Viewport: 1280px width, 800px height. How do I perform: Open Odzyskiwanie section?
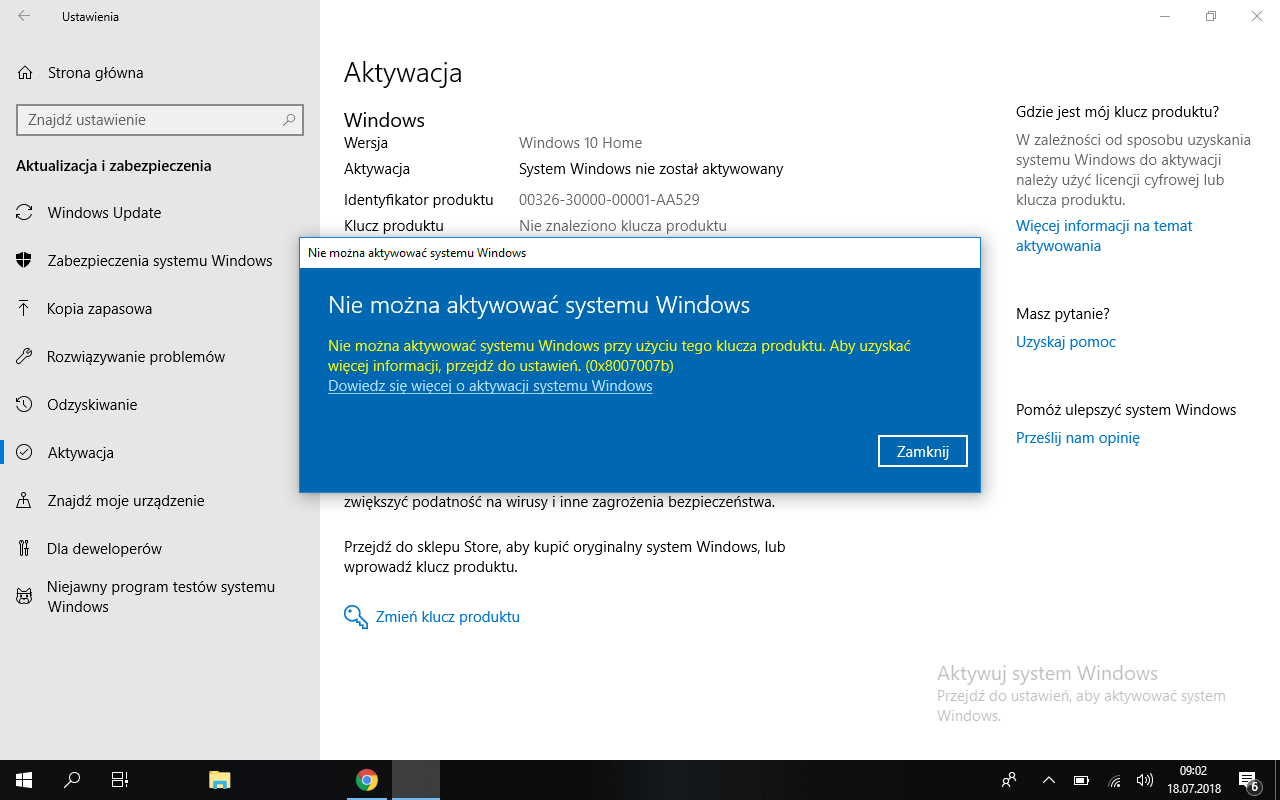pos(92,405)
